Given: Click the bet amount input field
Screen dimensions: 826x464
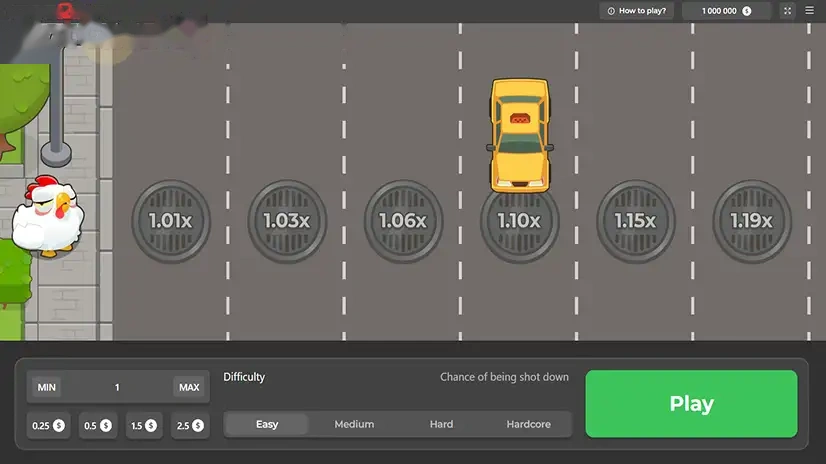Looking at the screenshot, I should point(117,387).
